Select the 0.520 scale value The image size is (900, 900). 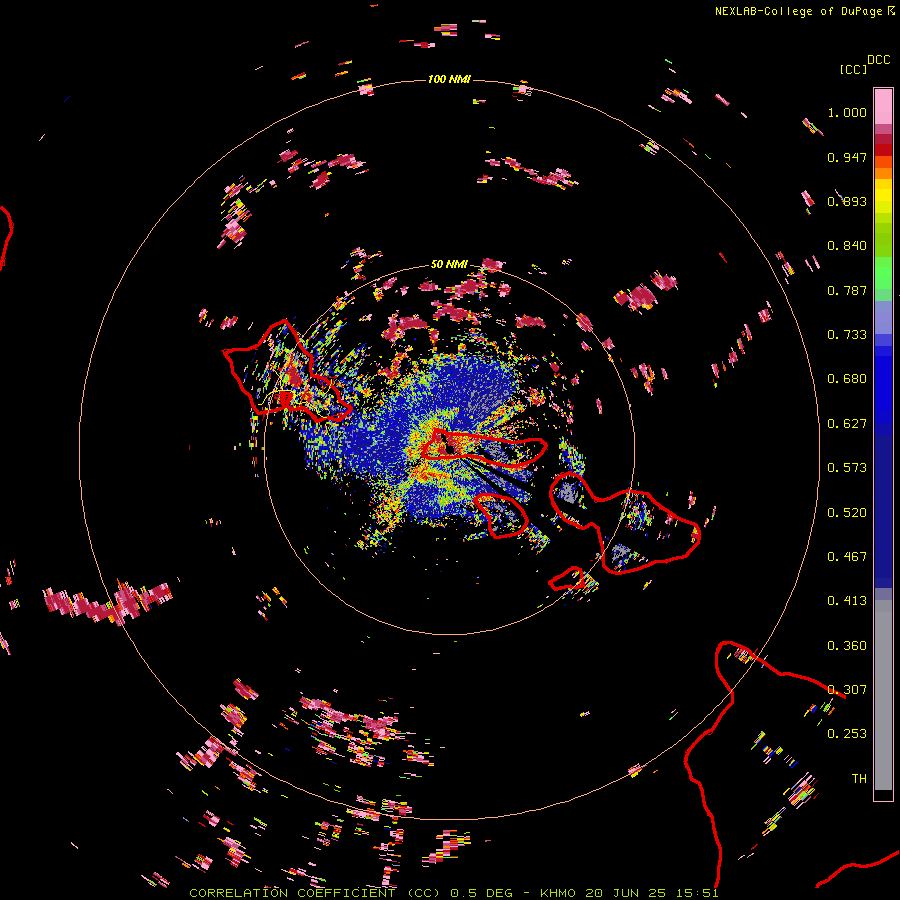point(847,513)
